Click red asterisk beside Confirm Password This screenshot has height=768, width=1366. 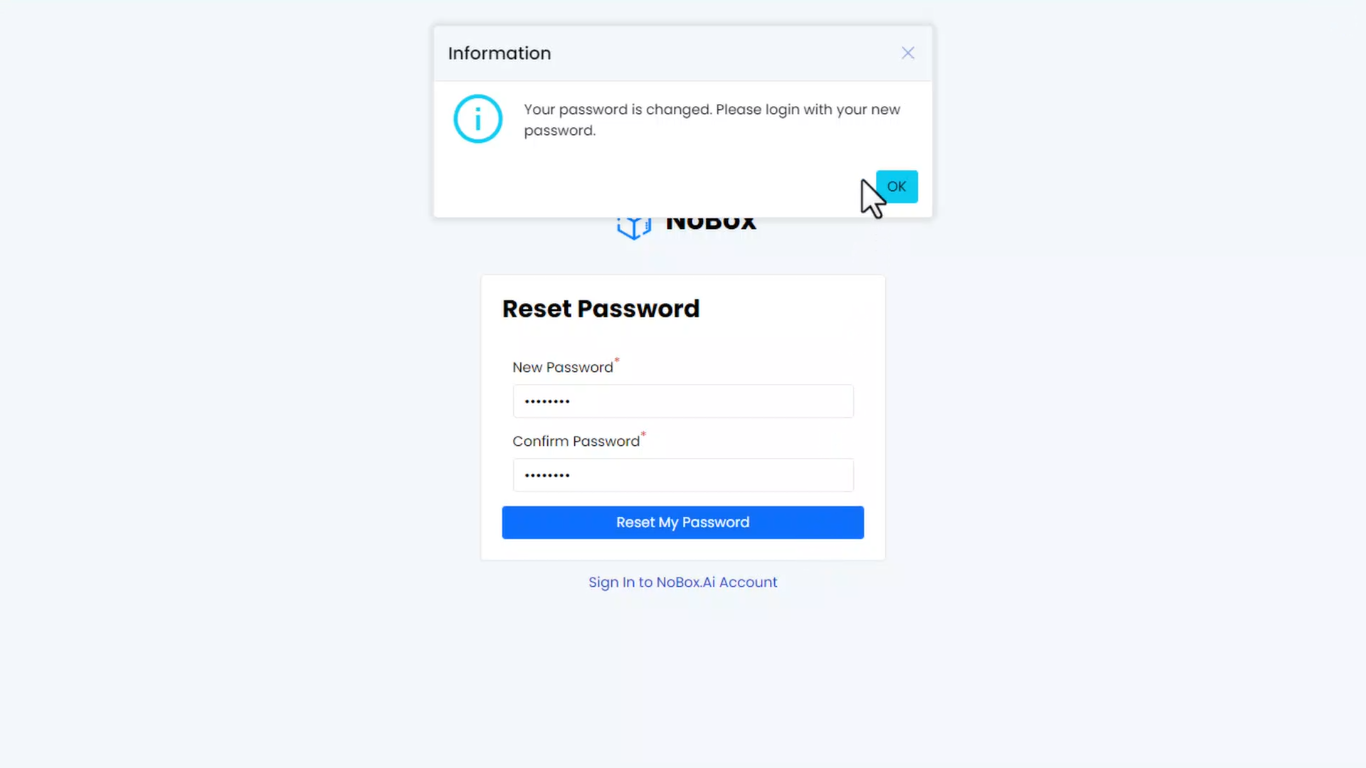[643, 435]
